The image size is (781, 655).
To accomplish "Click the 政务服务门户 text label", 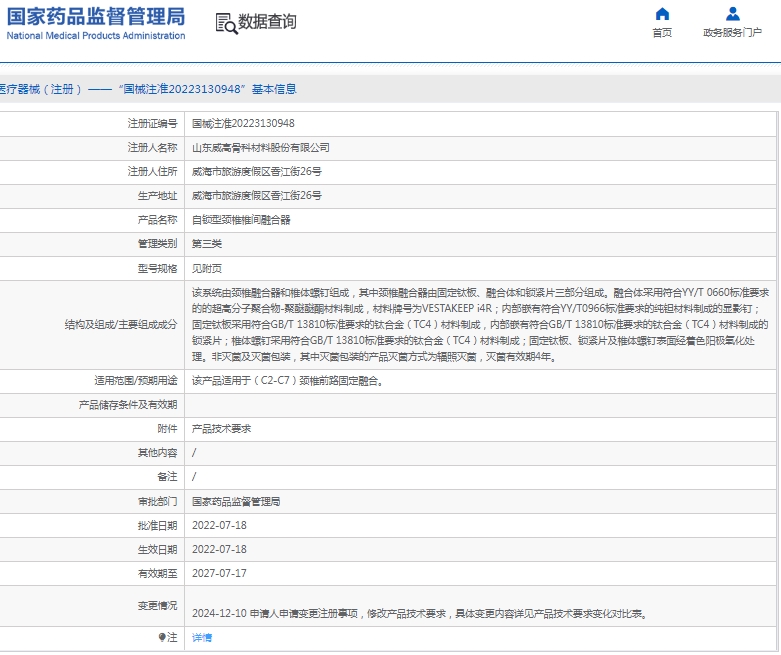I will [732, 33].
